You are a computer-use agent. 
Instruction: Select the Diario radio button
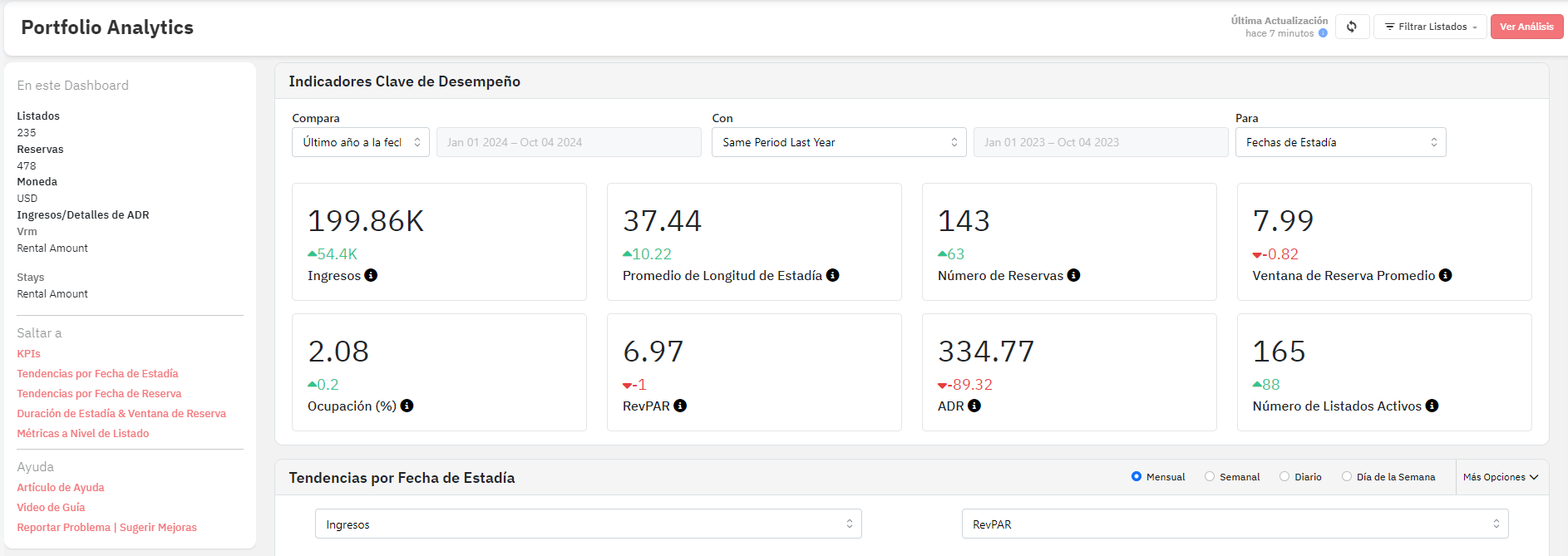[x=1284, y=477]
